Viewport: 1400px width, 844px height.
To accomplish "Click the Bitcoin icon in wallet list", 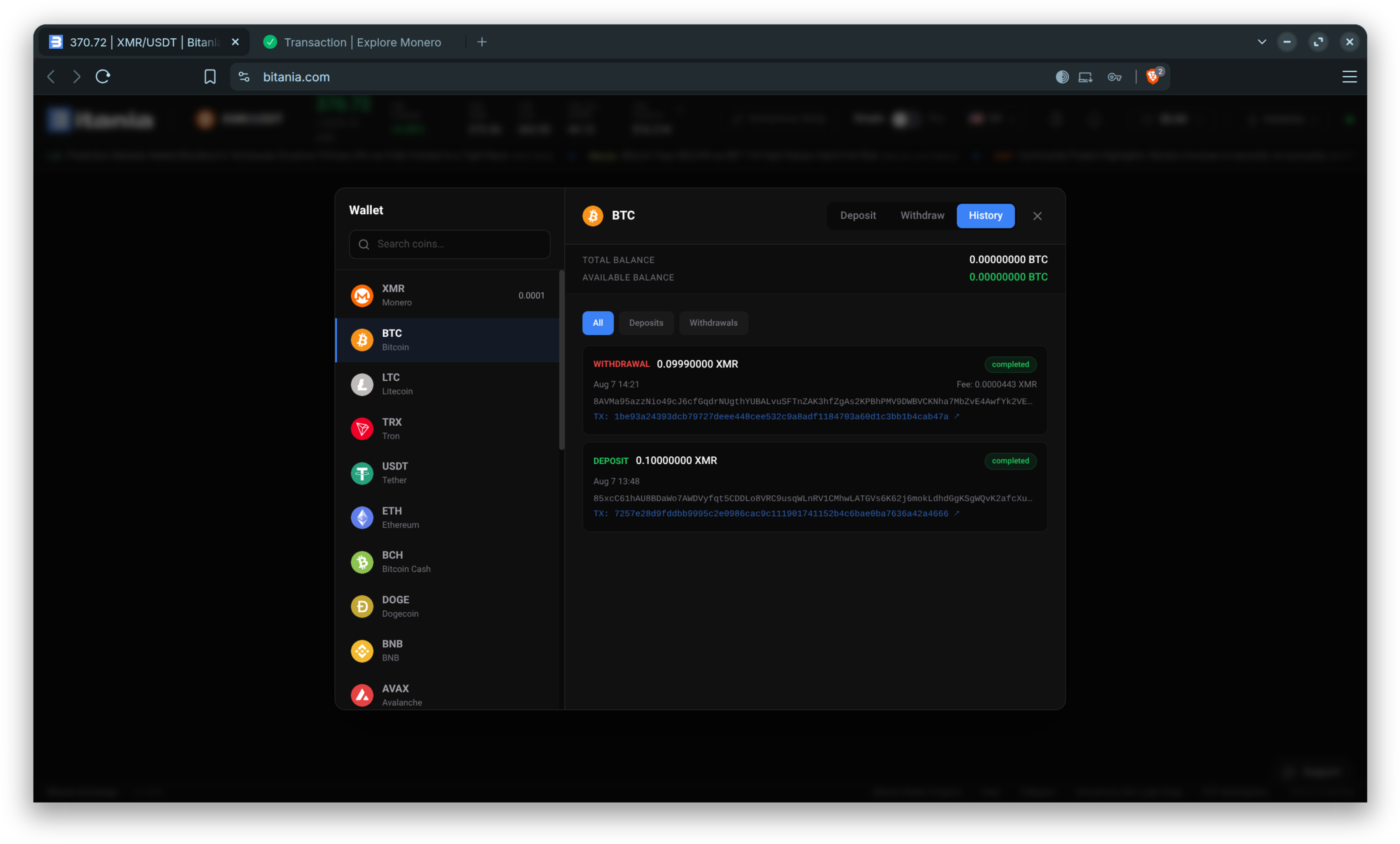I will coord(362,340).
